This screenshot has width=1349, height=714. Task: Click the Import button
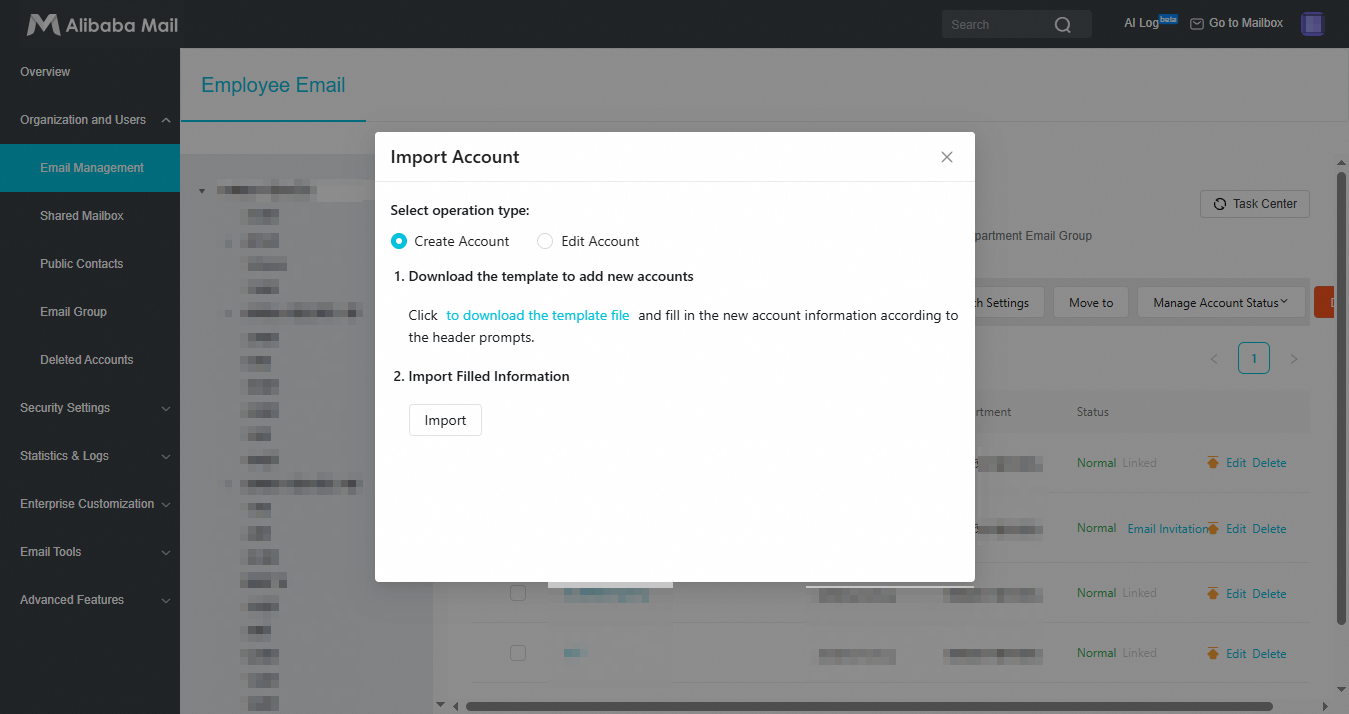coord(445,421)
